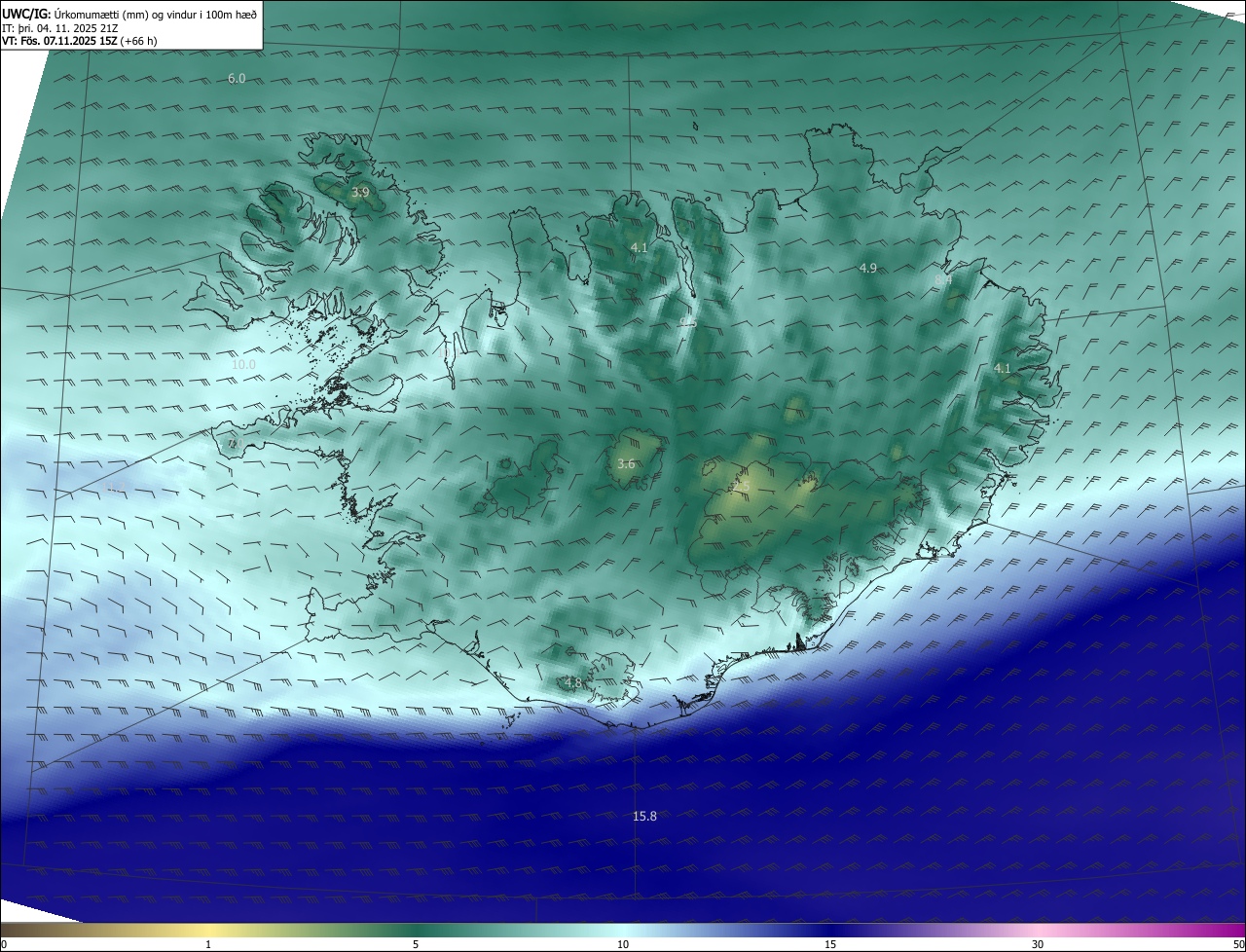Viewport: 1246px width, 952px height.
Task: Click the 15.8 value over the ocean
Action: (644, 816)
